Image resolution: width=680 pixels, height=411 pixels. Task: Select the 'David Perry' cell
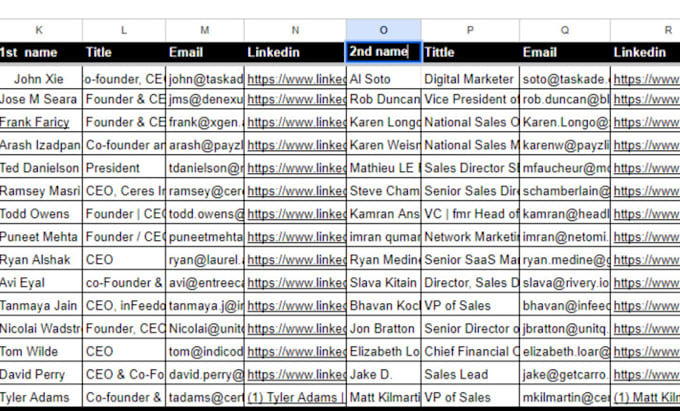click(40, 374)
